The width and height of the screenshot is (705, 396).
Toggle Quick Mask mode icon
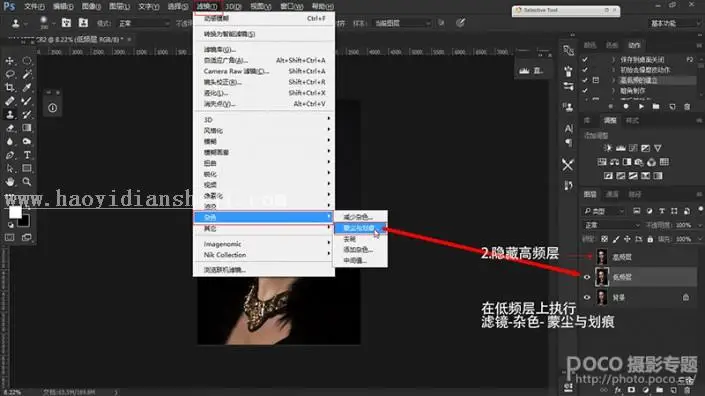pyautogui.click(x=10, y=237)
